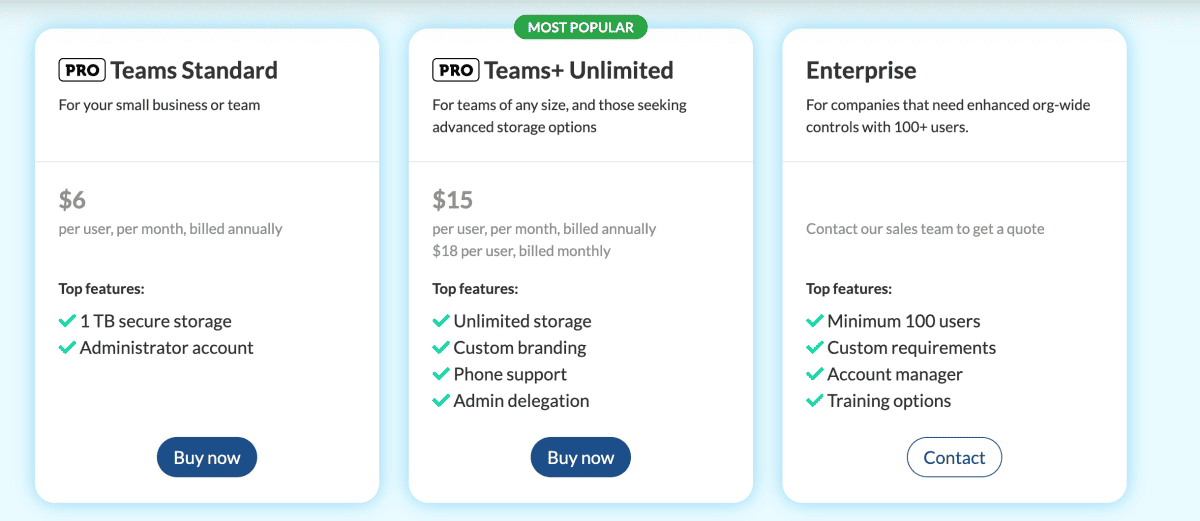Screen dimensions: 1200x521
Task: Select the Teams Standard plan title
Action: pos(194,70)
